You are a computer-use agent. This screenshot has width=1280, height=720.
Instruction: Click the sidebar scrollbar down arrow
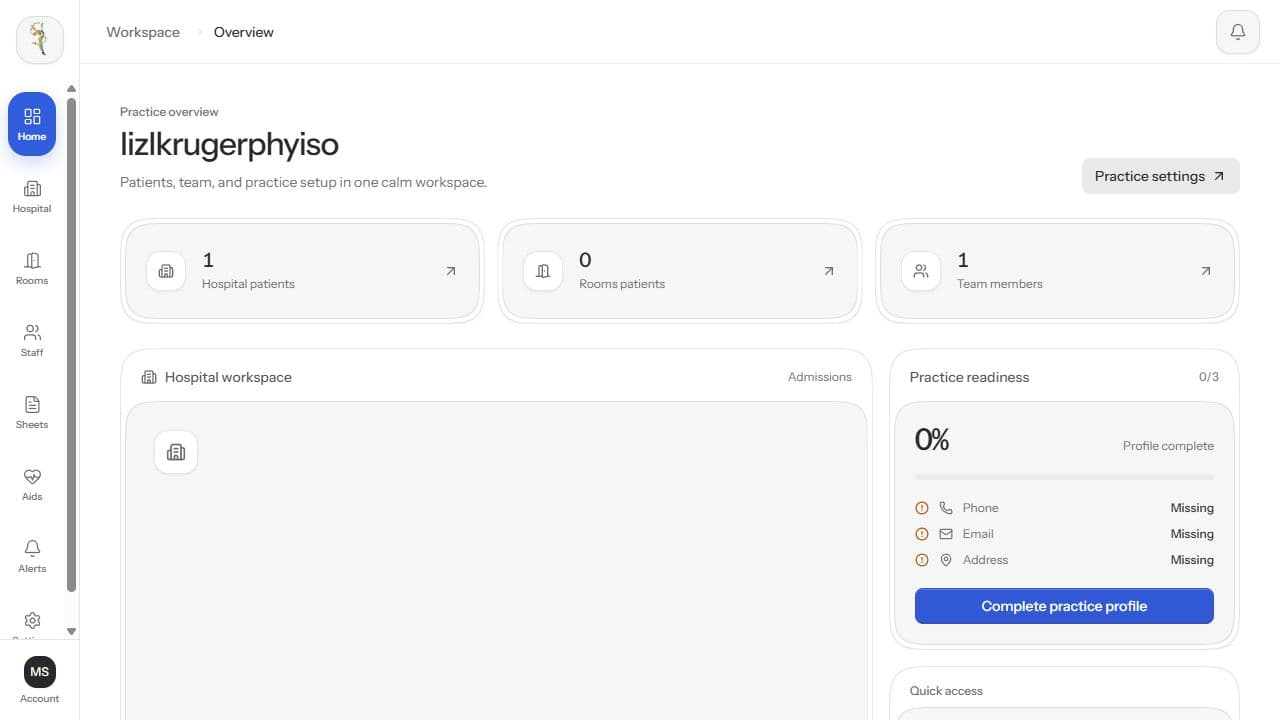coord(71,631)
